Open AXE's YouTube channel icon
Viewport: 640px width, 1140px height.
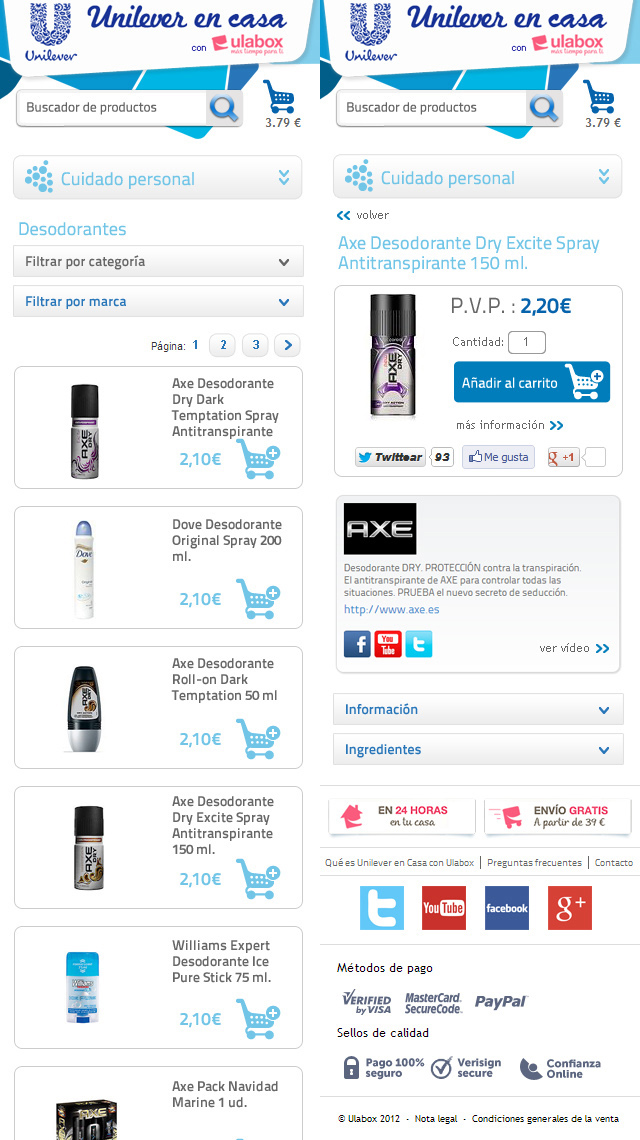click(388, 644)
